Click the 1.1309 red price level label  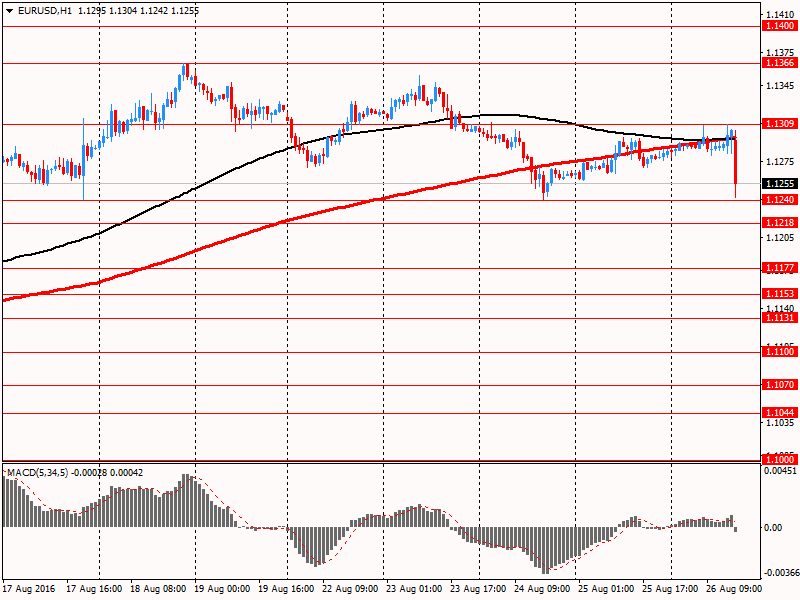(x=779, y=123)
